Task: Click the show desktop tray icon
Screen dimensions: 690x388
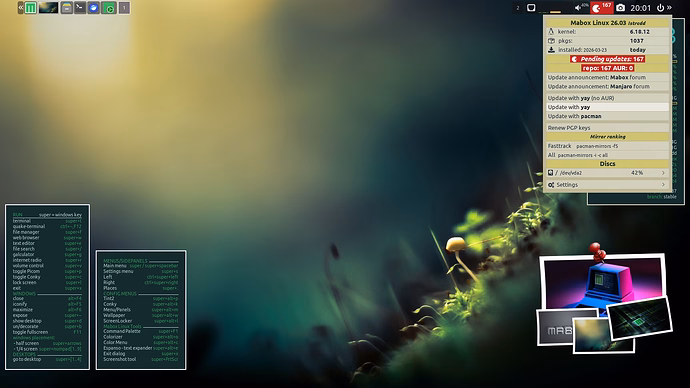Action: [531, 7]
